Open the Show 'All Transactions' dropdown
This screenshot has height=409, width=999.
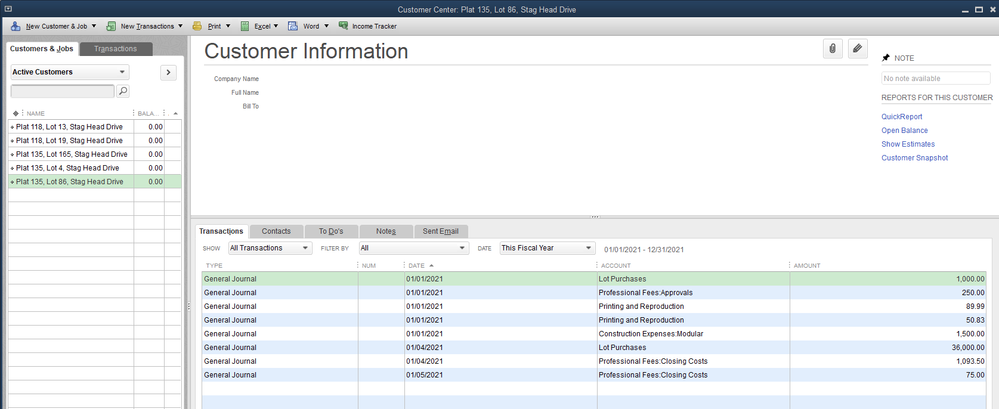[270, 248]
